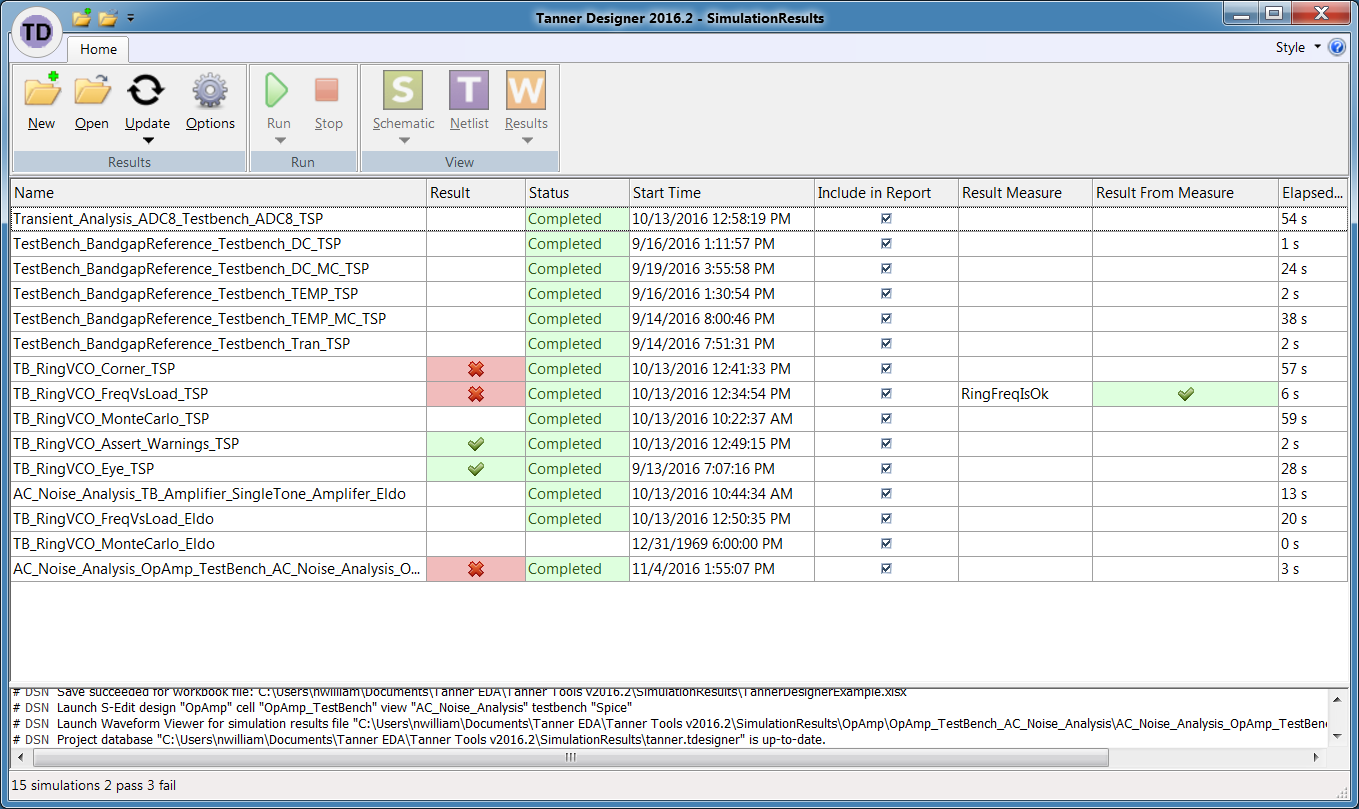Viewport: 1359px width, 809px height.
Task: Toggle Include in Report for TB_RingVCO_FreqVsLoad_Eldo
Action: [x=886, y=519]
